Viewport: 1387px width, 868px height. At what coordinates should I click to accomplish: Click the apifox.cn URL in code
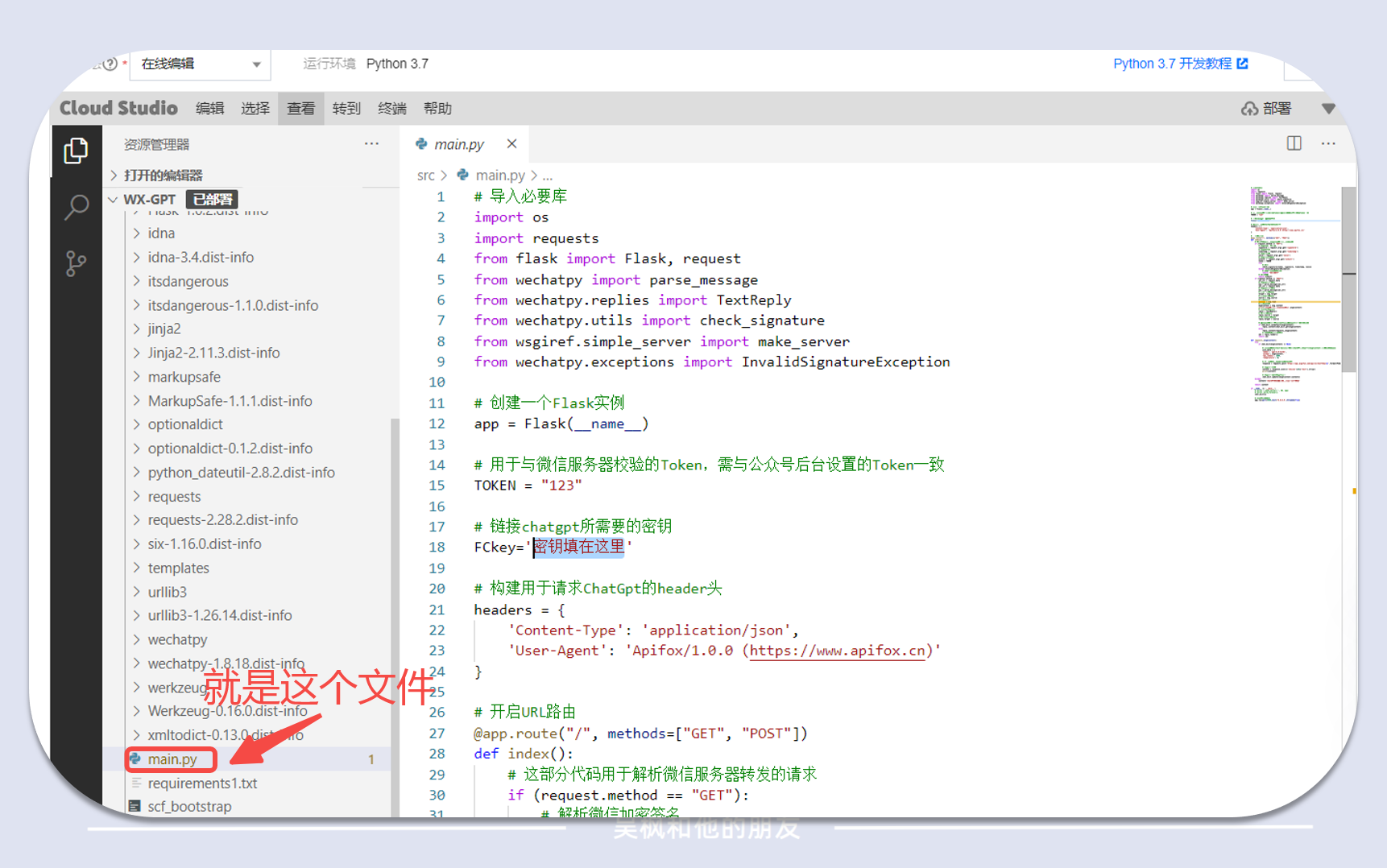[x=838, y=651]
